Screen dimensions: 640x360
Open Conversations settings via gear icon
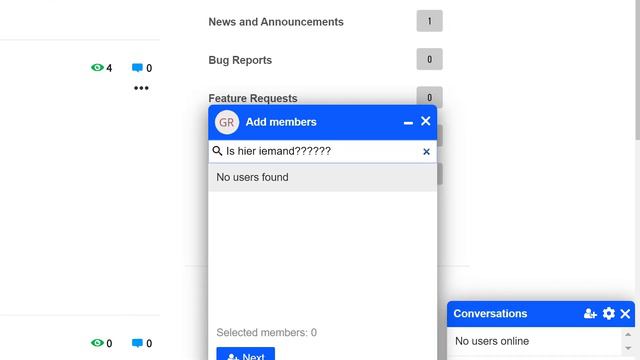click(x=609, y=313)
